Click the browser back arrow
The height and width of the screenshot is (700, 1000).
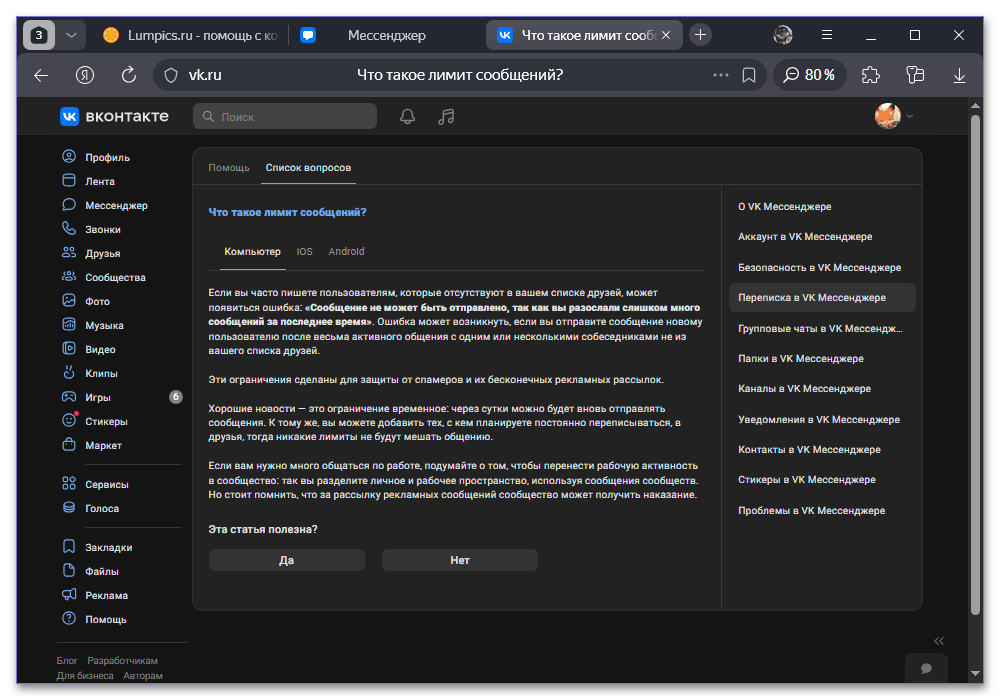41,75
